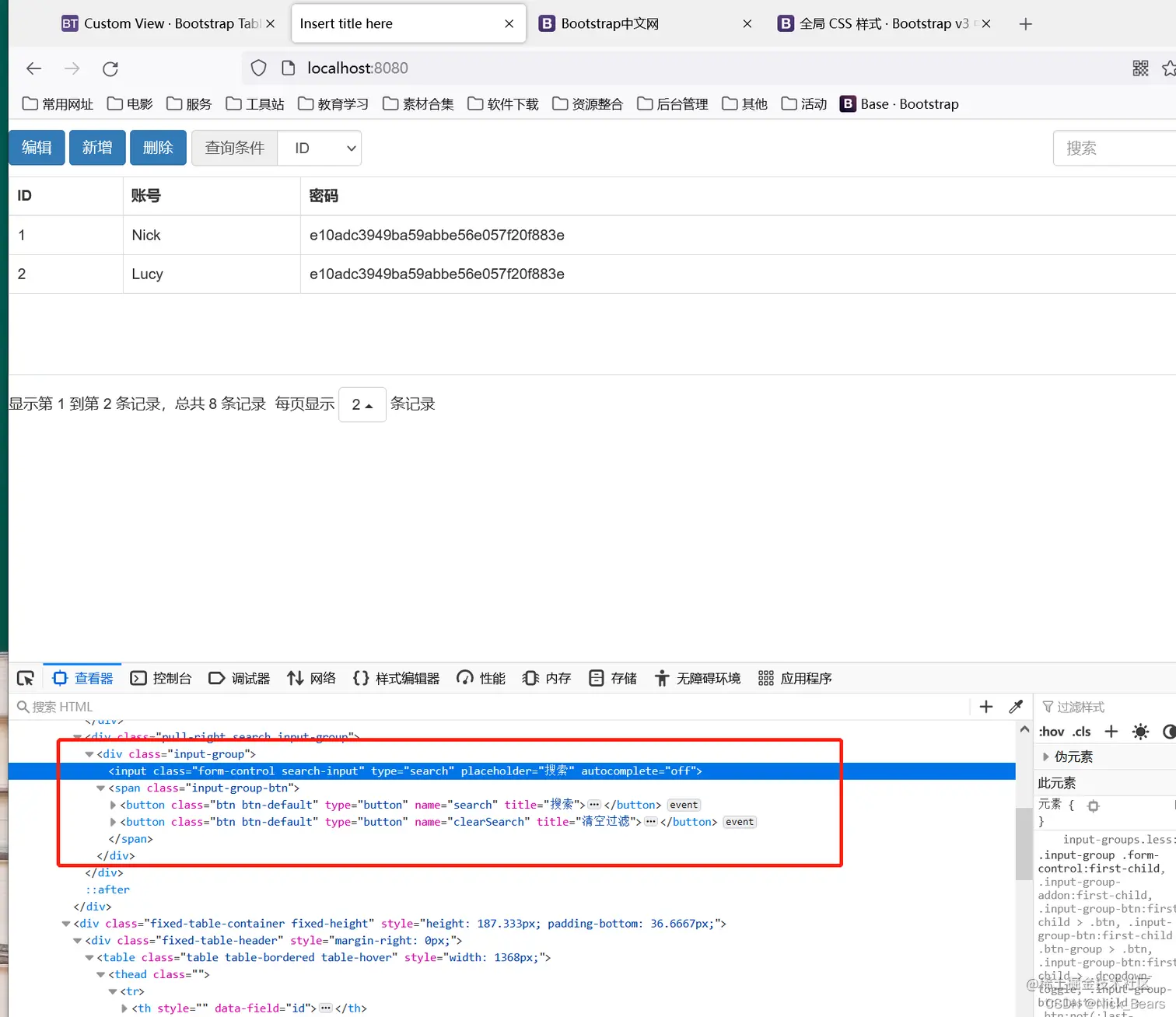Open the 应用程序 application panel
The height and width of the screenshot is (1017, 1176).
pyautogui.click(x=795, y=679)
